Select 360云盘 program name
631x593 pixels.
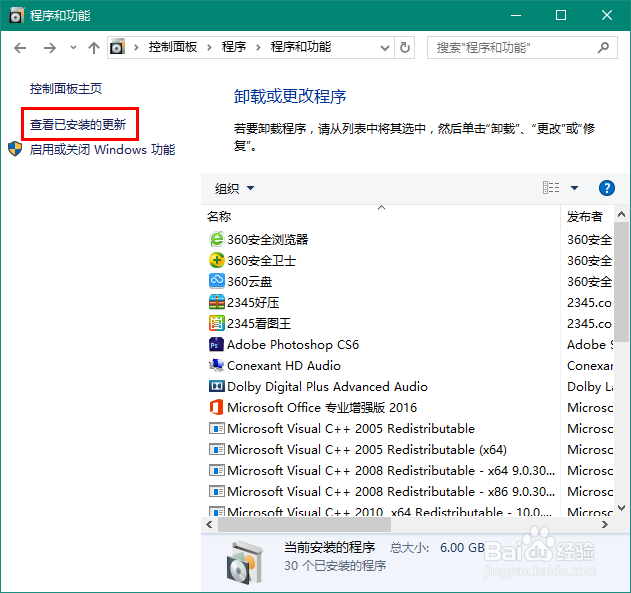(250, 282)
